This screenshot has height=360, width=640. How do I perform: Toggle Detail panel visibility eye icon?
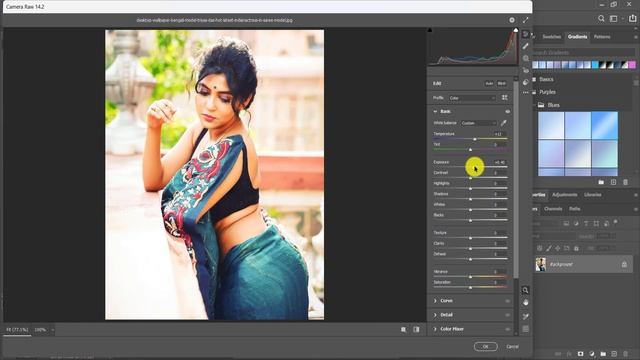(x=508, y=315)
